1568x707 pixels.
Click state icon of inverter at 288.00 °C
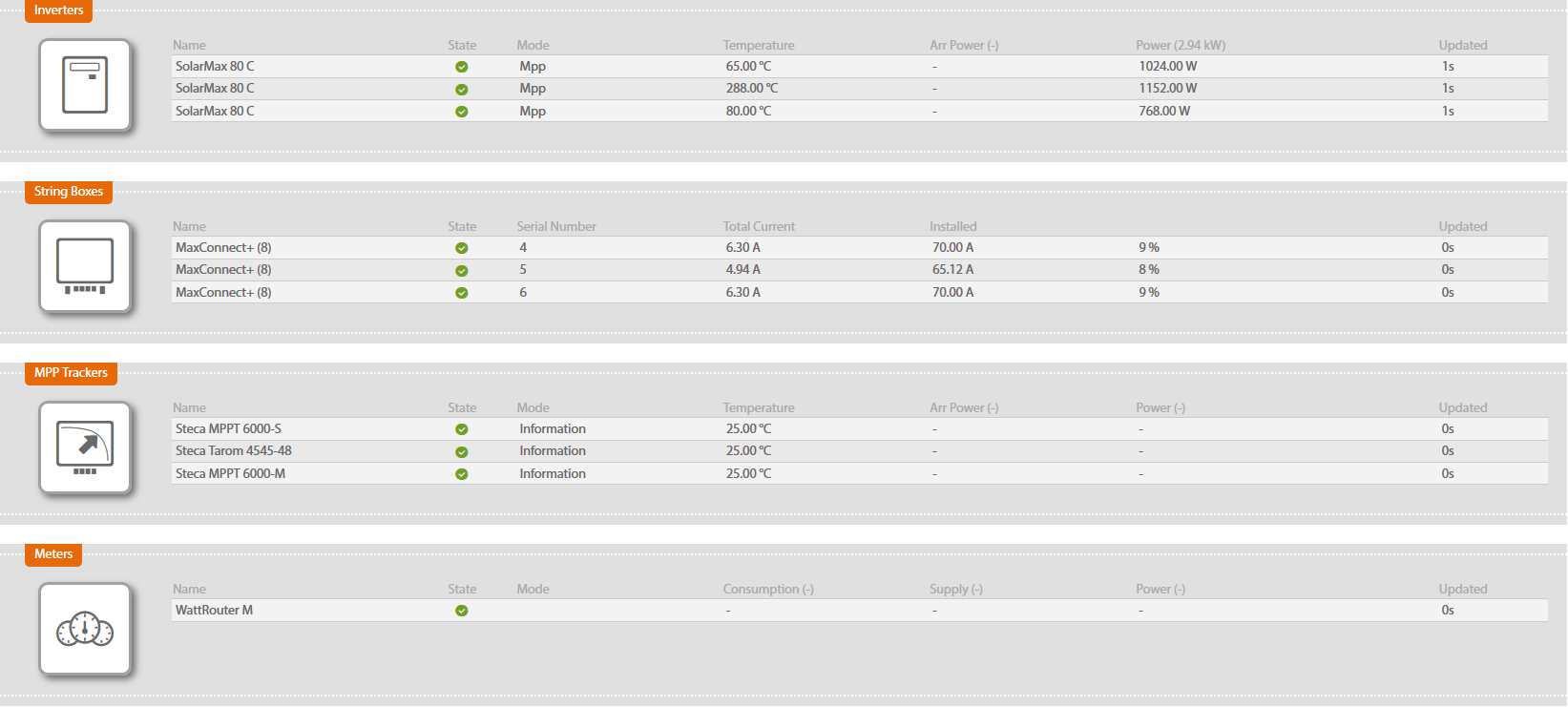pyautogui.click(x=462, y=89)
